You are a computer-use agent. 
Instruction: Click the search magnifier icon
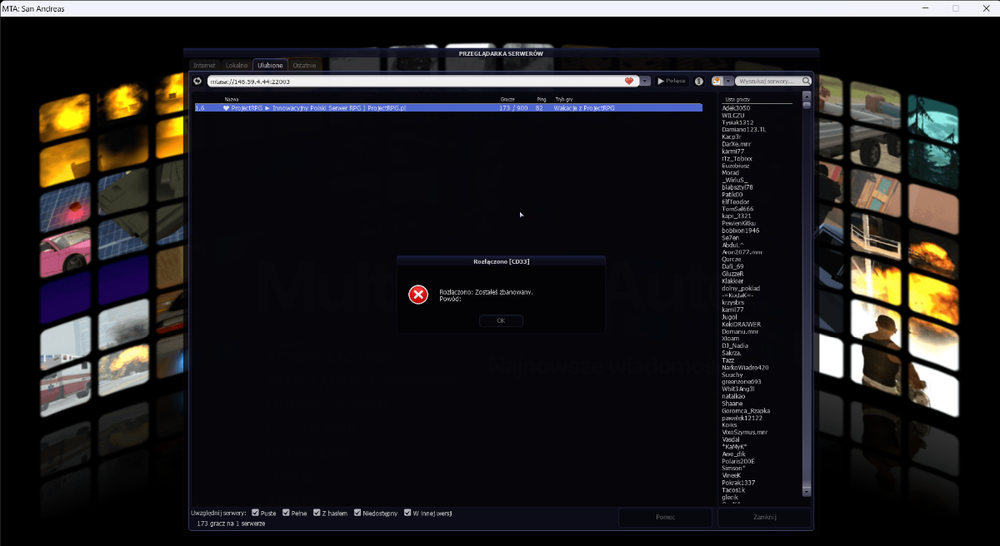[806, 81]
